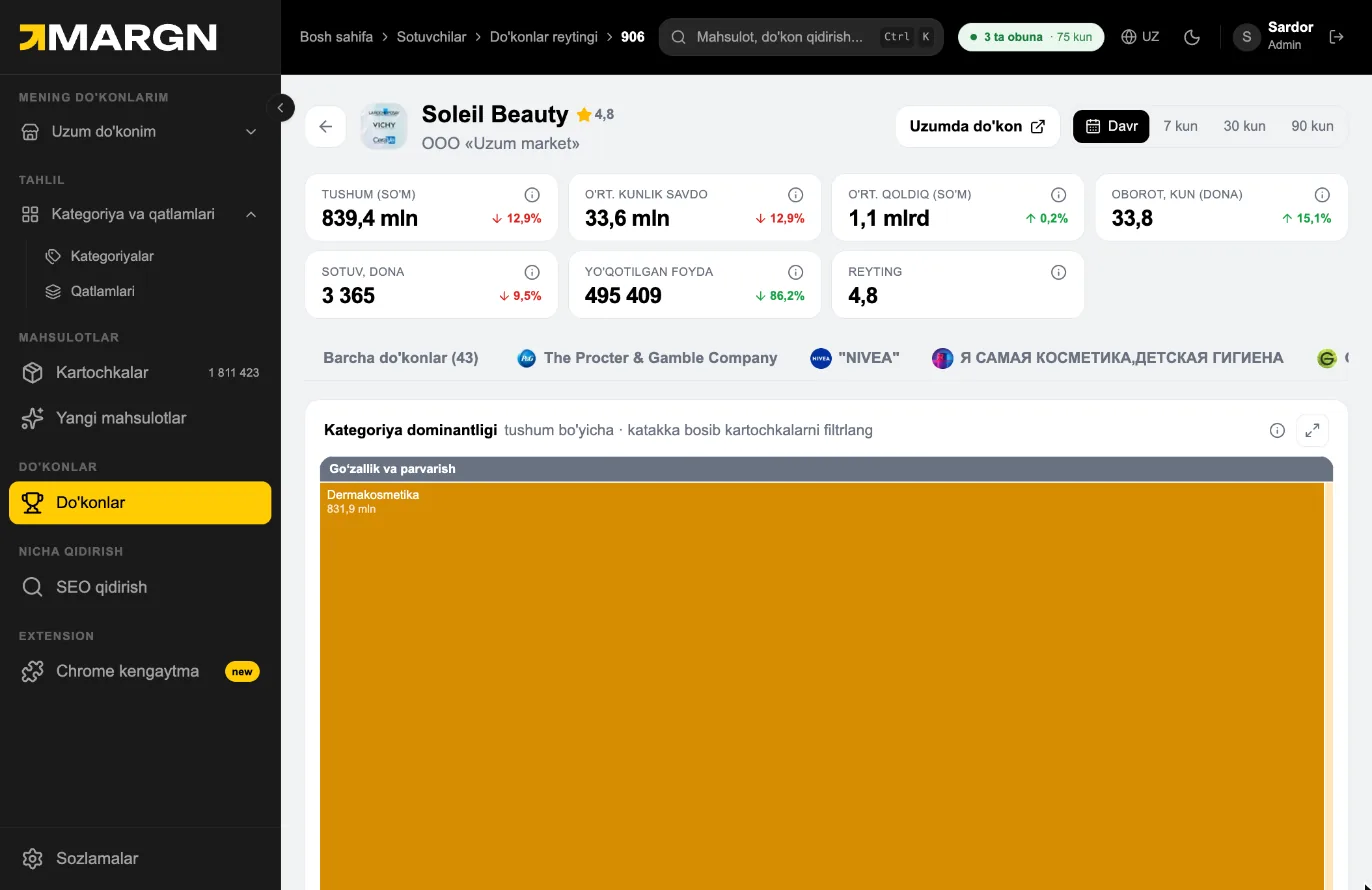The height and width of the screenshot is (890, 1372).
Task: Go to Bosh sahifa breadcrumb
Action: [x=336, y=37]
